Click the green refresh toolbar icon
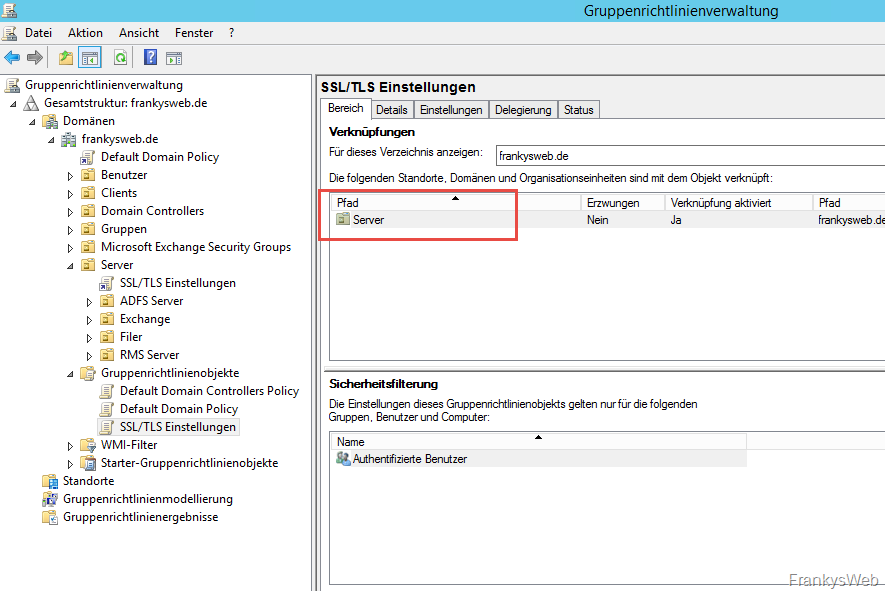The width and height of the screenshot is (885, 591). [x=120, y=58]
